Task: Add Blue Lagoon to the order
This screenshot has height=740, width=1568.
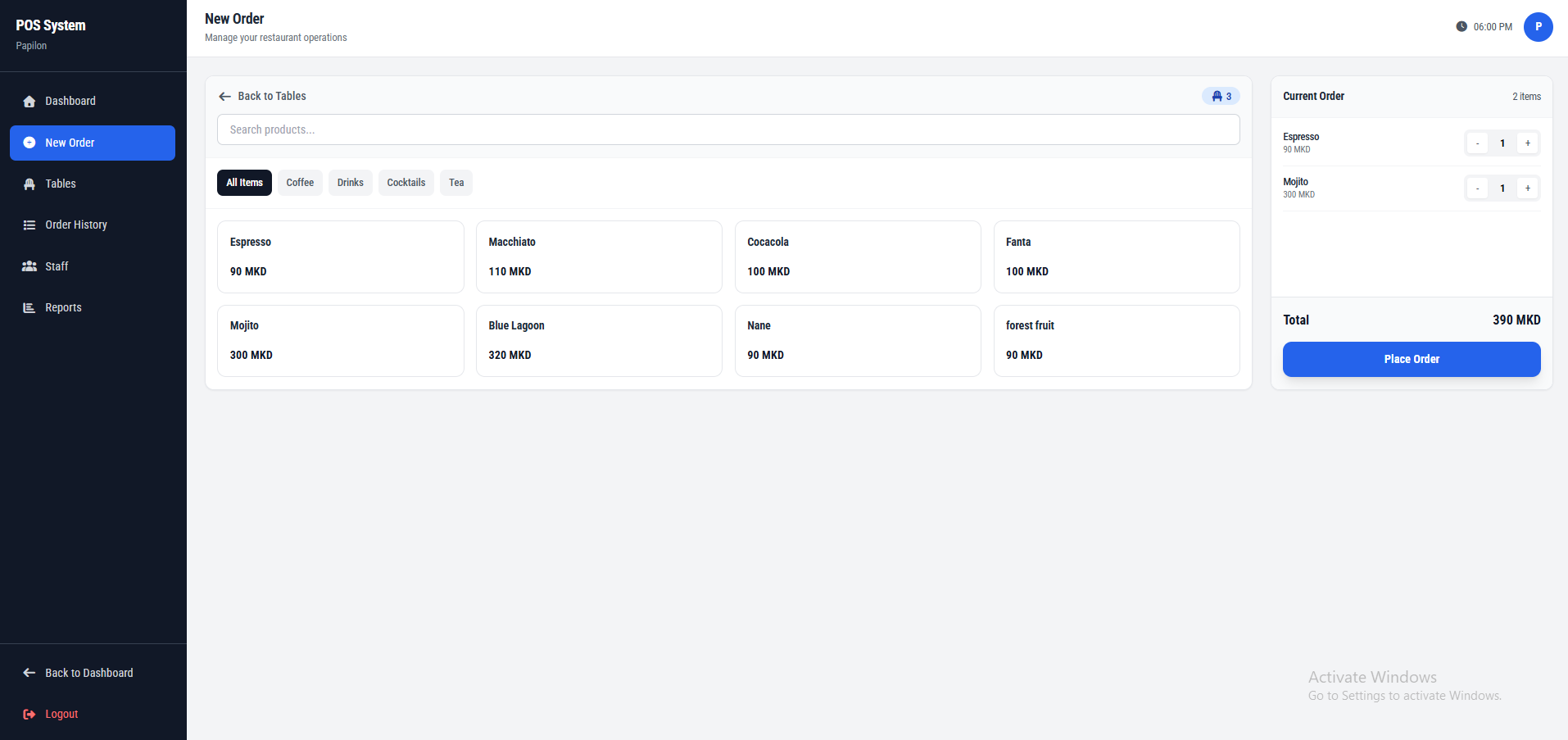Action: 599,341
